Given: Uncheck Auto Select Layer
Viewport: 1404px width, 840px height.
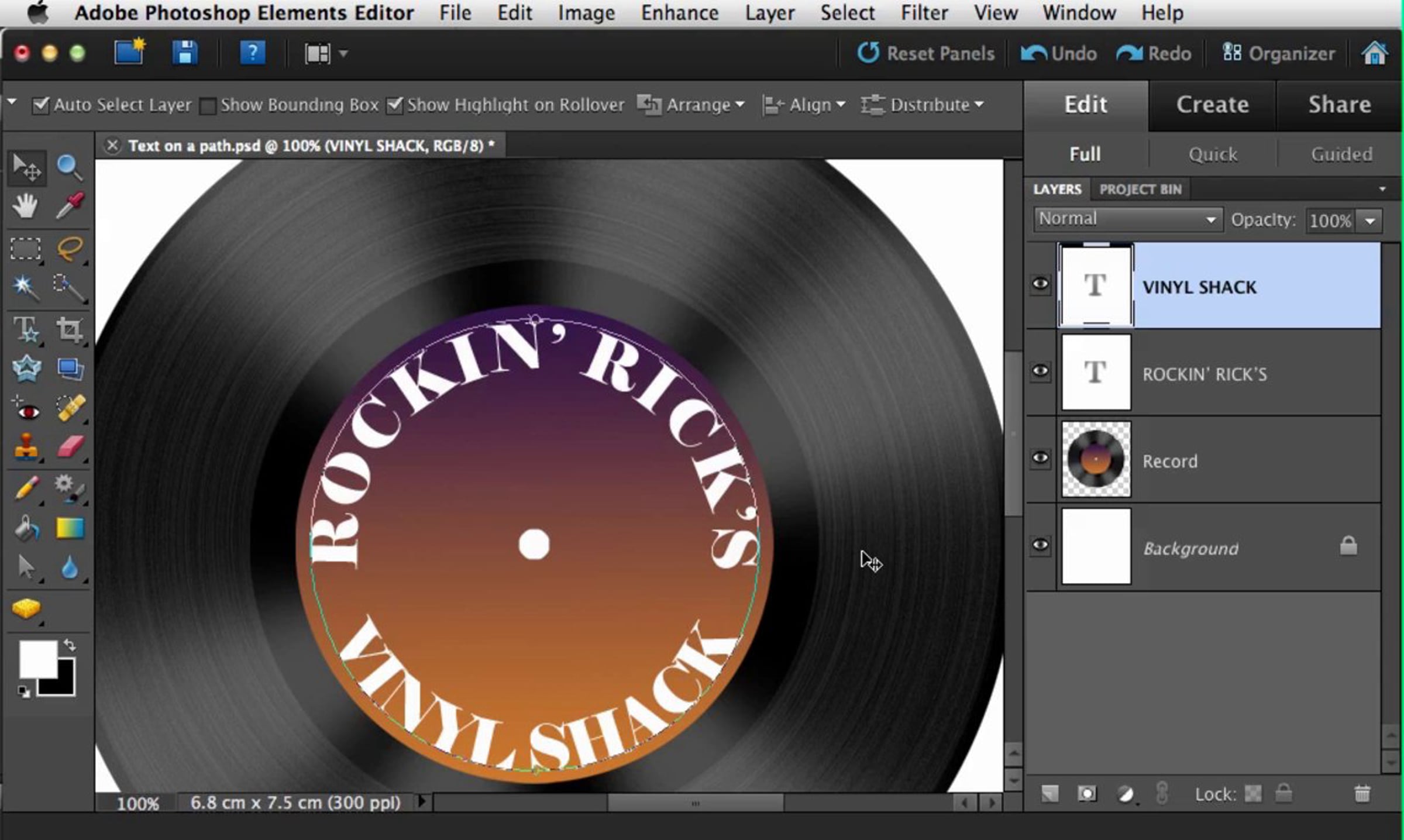Looking at the screenshot, I should coord(40,105).
